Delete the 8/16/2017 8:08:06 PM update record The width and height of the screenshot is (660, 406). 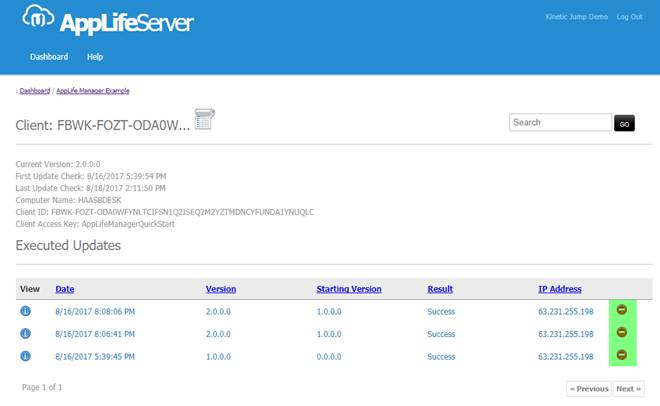click(x=622, y=310)
